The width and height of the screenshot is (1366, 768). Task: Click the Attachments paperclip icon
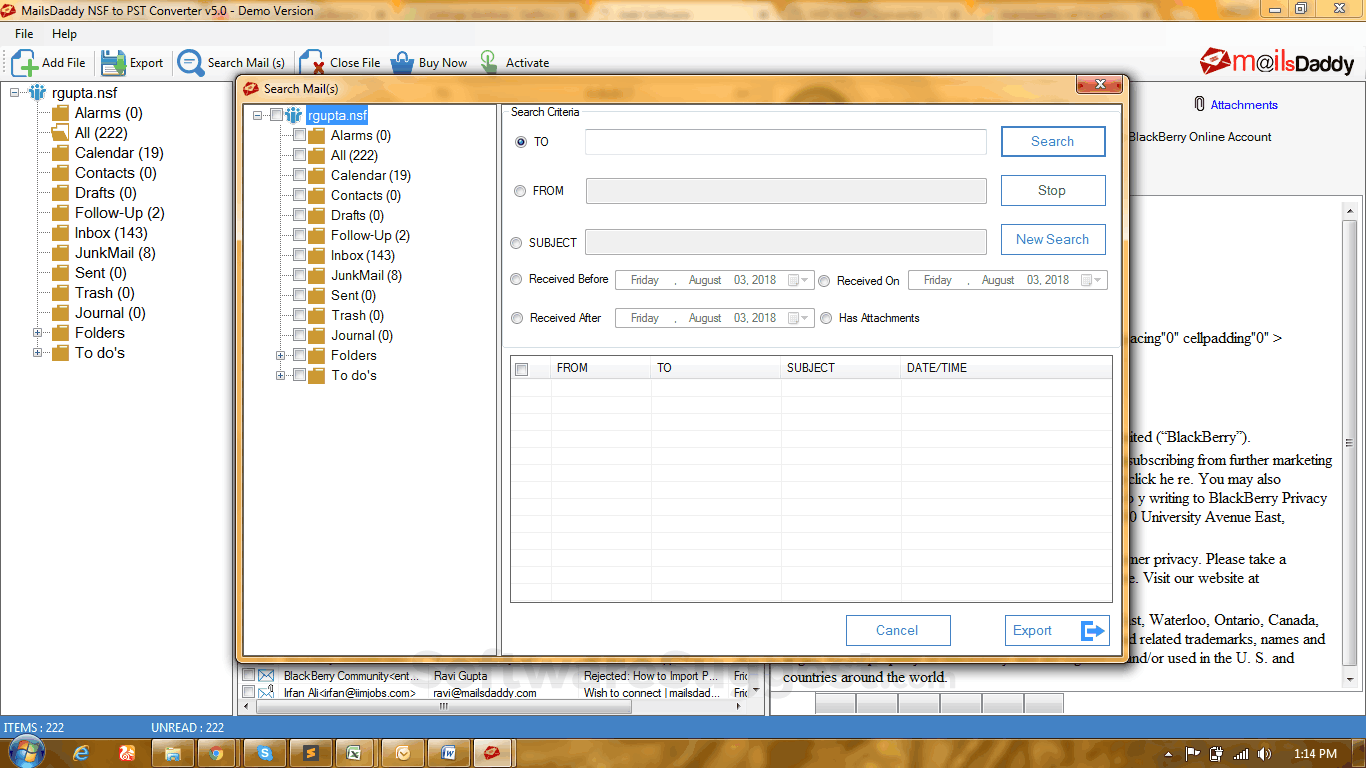(x=1200, y=104)
